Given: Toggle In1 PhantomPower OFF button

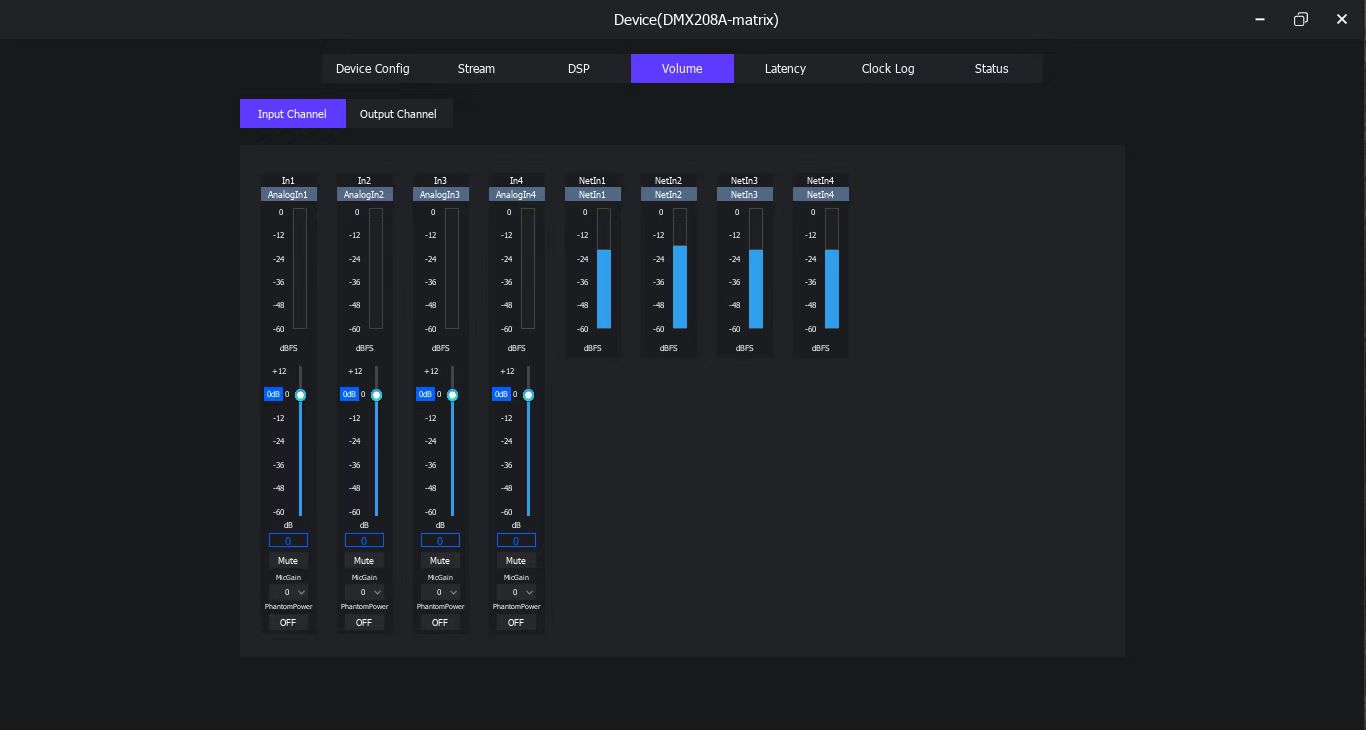Looking at the screenshot, I should (288, 622).
